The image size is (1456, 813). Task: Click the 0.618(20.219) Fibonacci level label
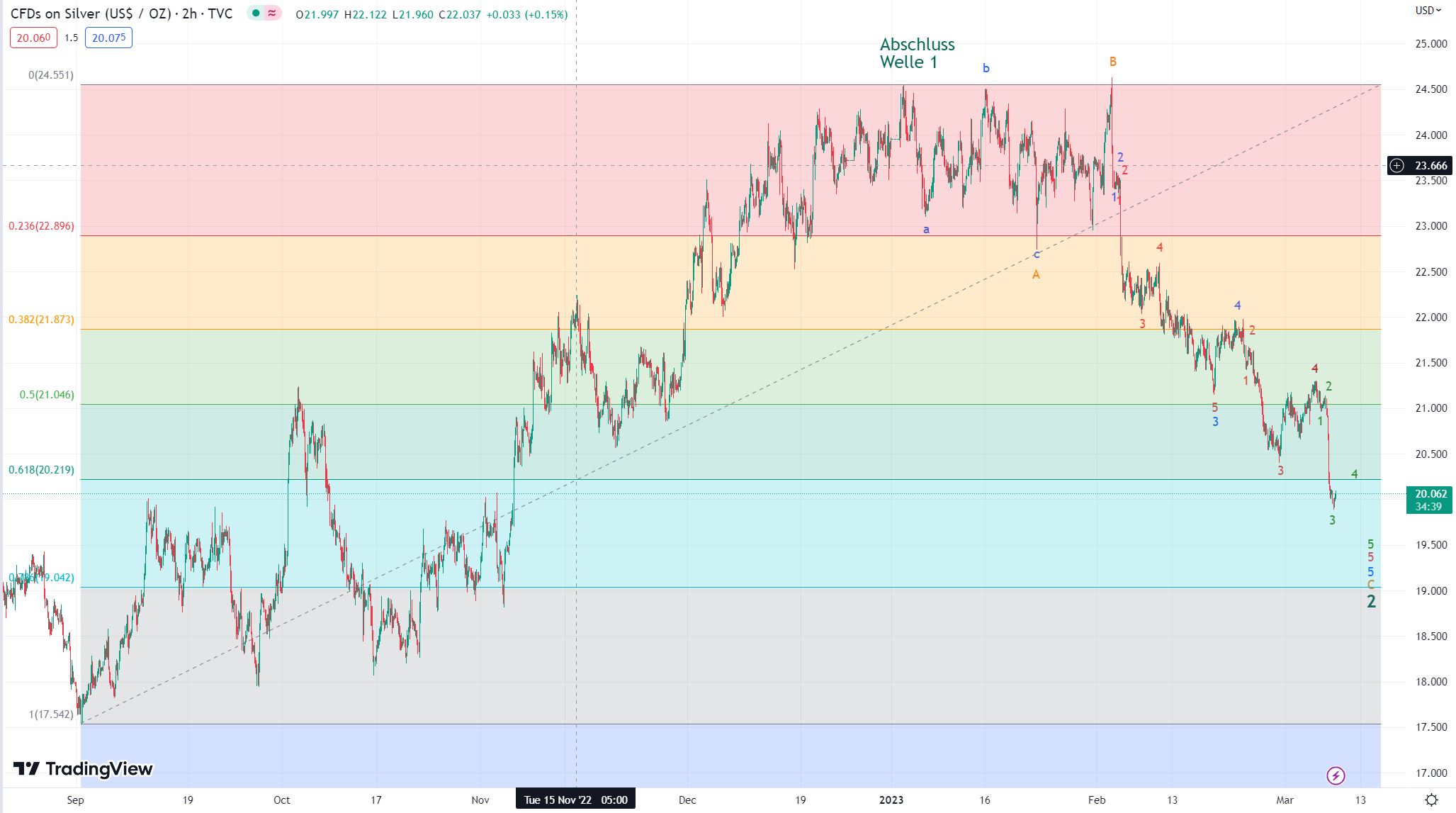[x=41, y=470]
